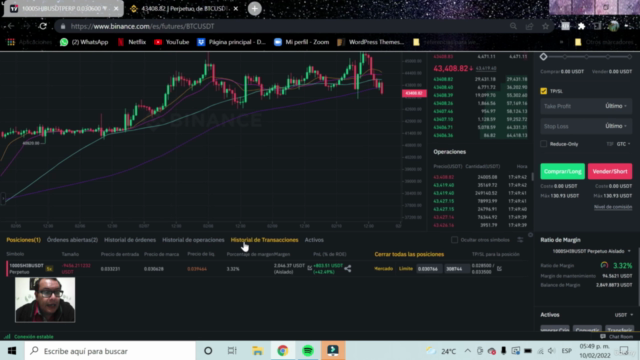
Task: Open the YouTube bookmark
Action: tap(172, 42)
